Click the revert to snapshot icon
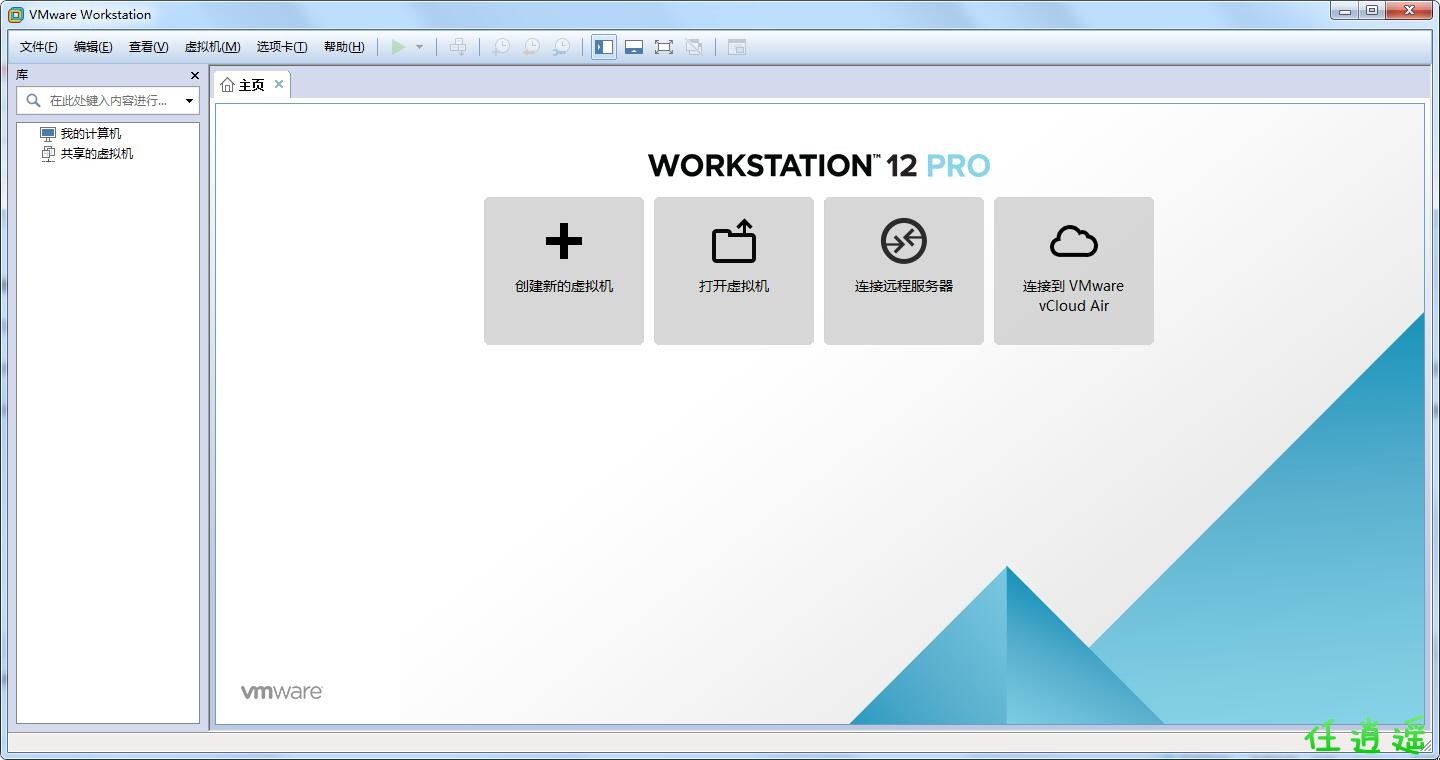Image resolution: width=1440 pixels, height=760 pixels. [x=532, y=47]
